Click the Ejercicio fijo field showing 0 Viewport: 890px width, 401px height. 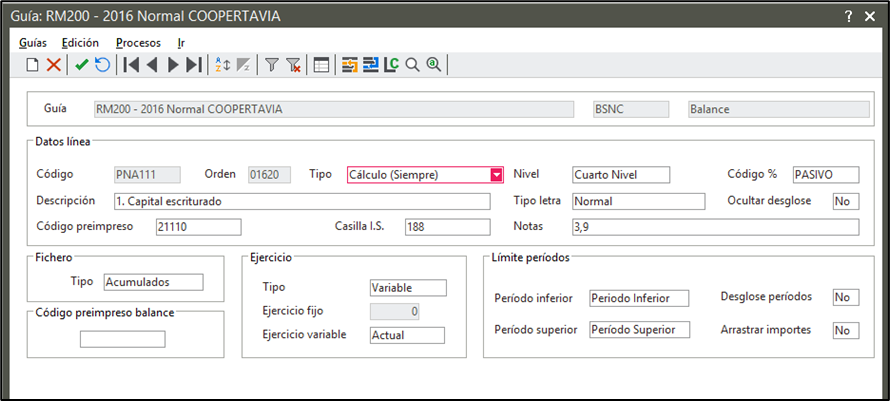[x=395, y=311]
